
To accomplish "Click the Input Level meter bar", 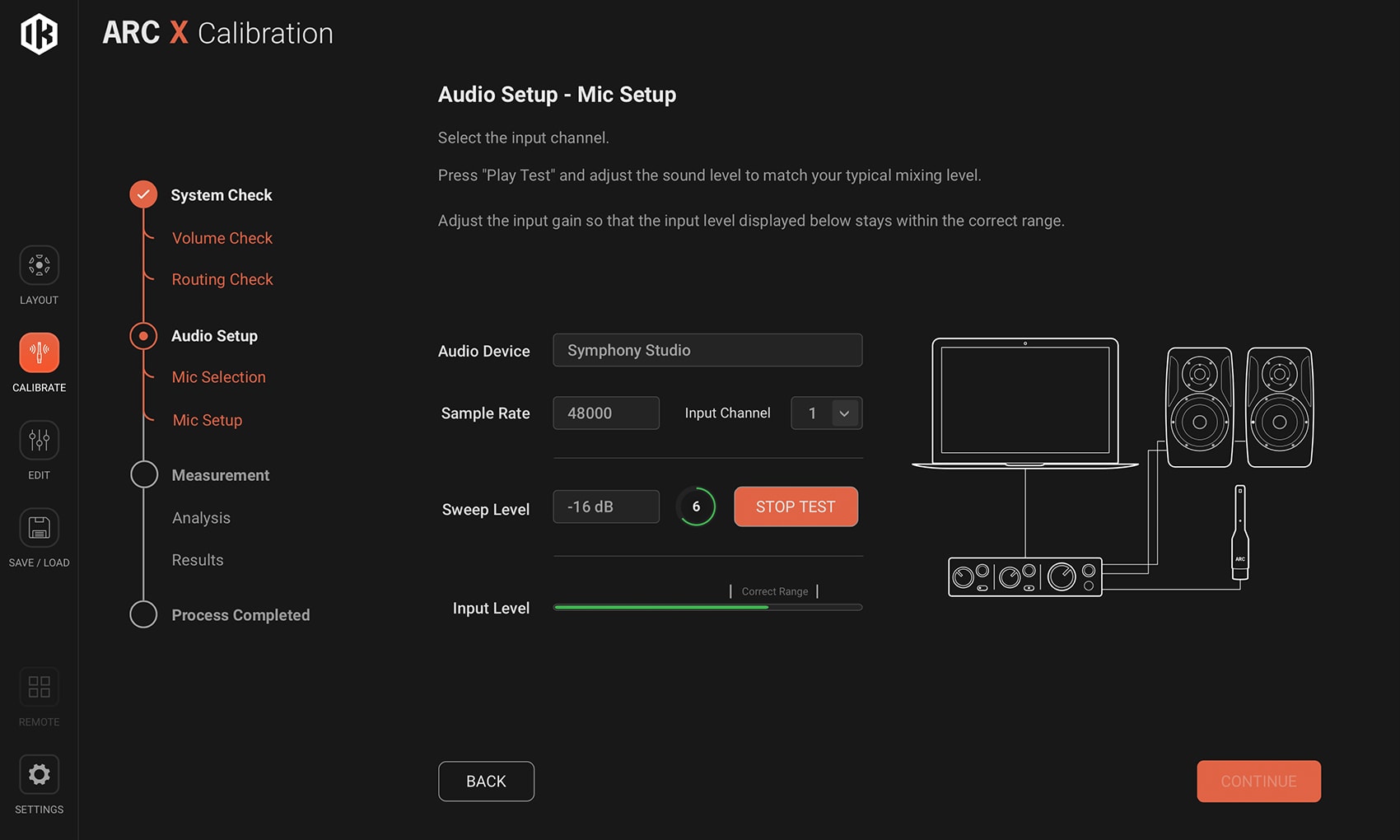I will [707, 607].
